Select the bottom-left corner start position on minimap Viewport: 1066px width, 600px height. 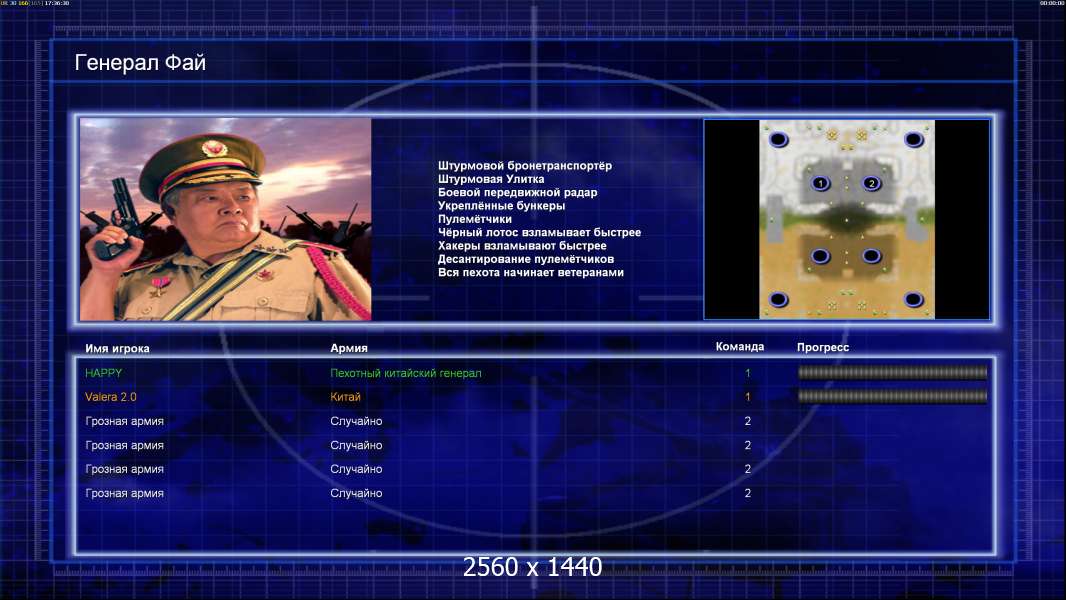tap(778, 299)
